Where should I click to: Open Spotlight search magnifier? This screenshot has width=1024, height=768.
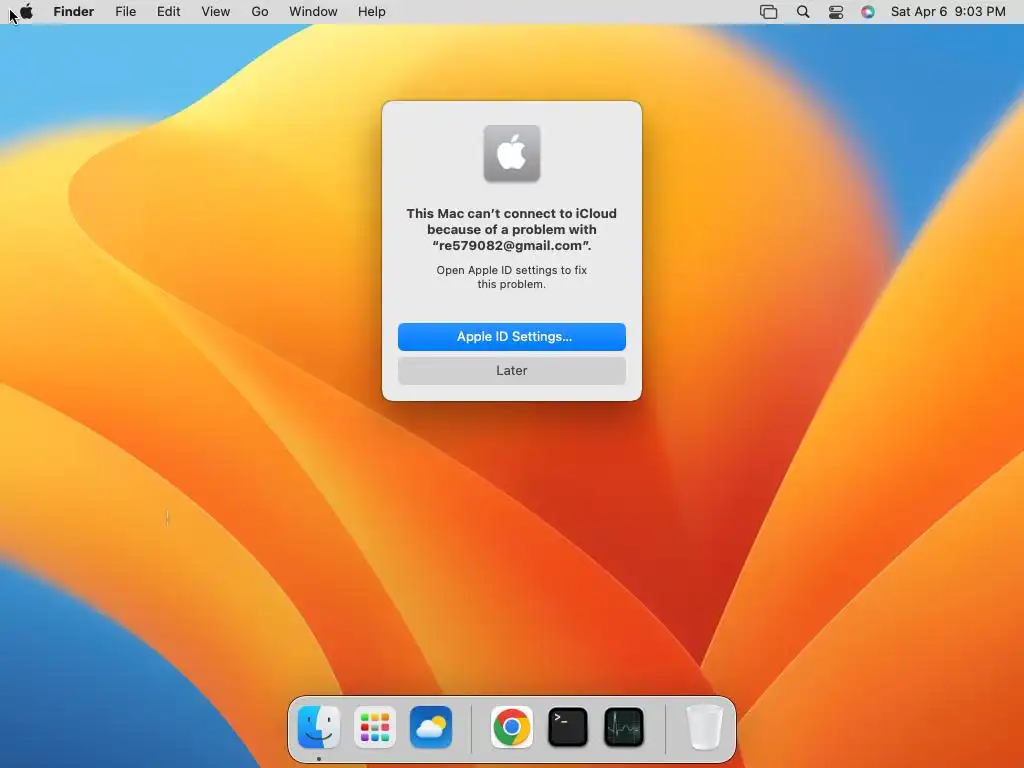(x=803, y=12)
